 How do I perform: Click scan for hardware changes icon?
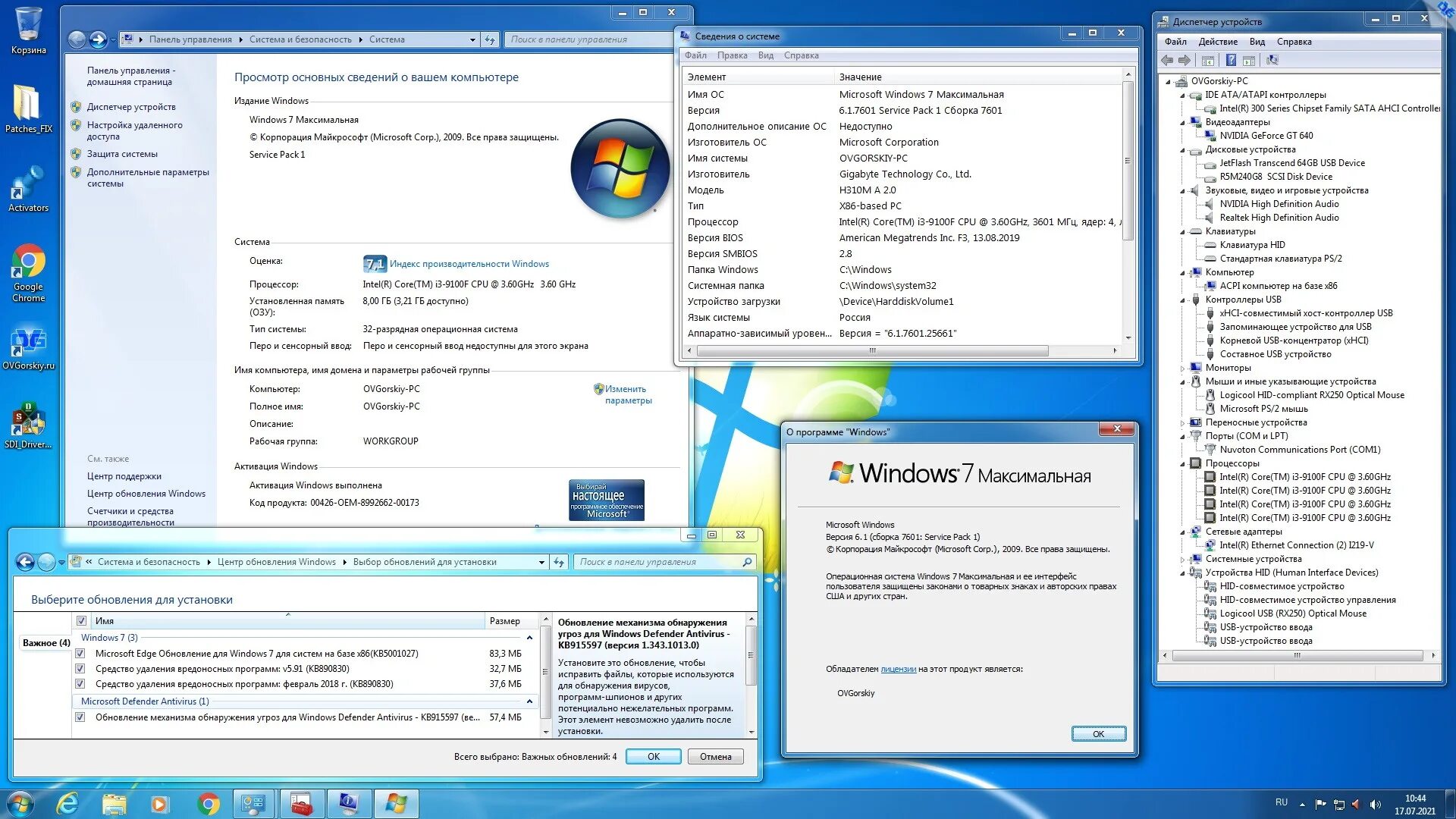[x=1272, y=61]
